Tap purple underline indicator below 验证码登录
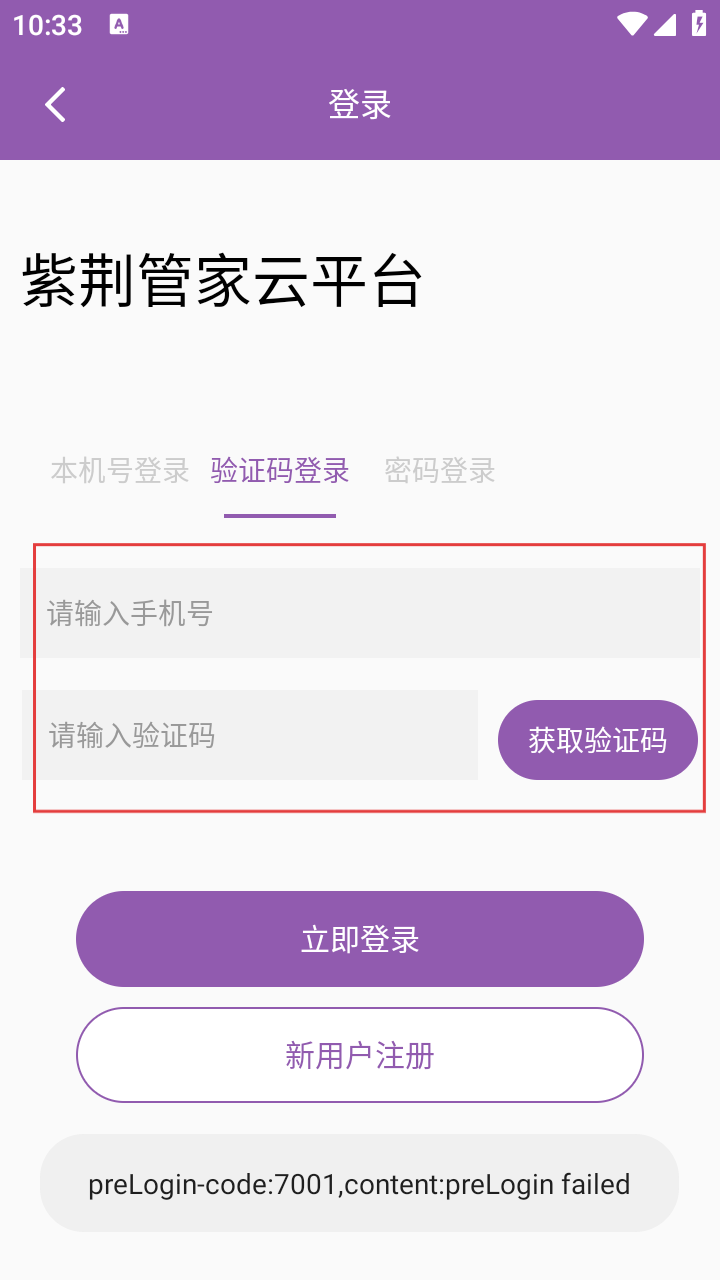This screenshot has width=720, height=1280. pyautogui.click(x=280, y=515)
